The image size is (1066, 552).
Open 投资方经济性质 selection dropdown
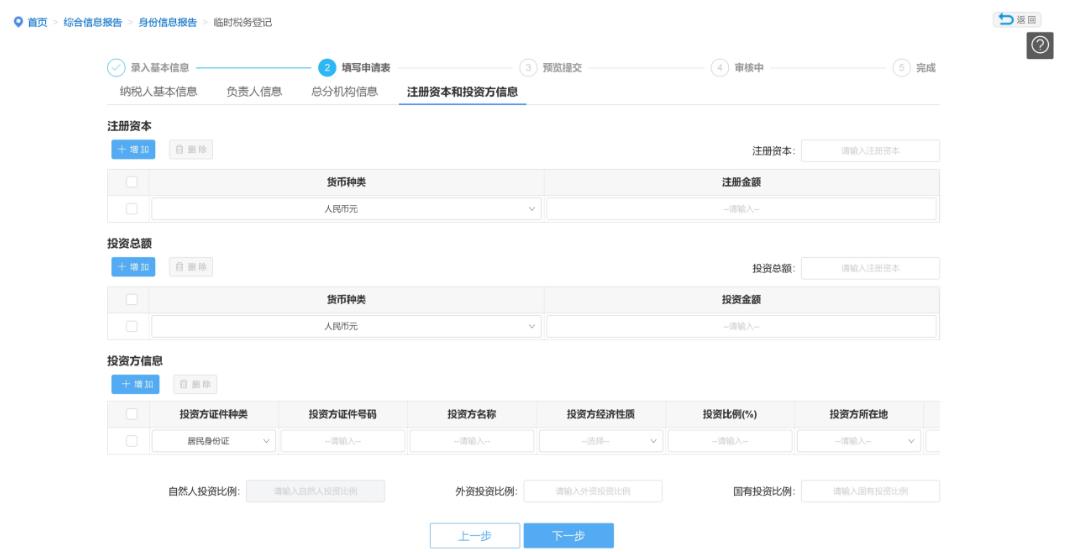click(601, 441)
